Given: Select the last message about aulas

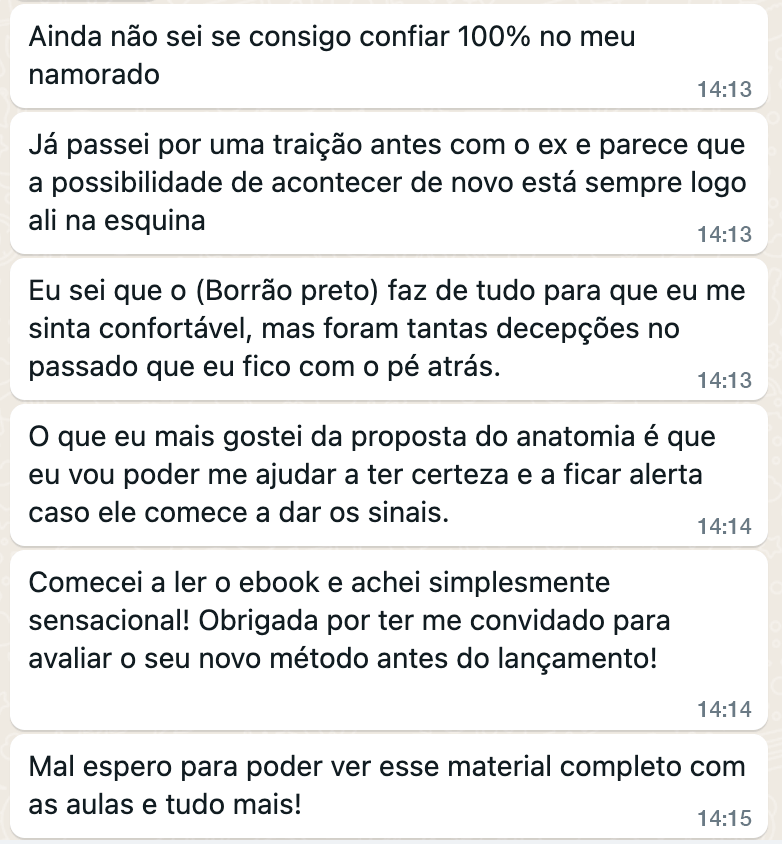Looking at the screenshot, I should coord(389,786).
